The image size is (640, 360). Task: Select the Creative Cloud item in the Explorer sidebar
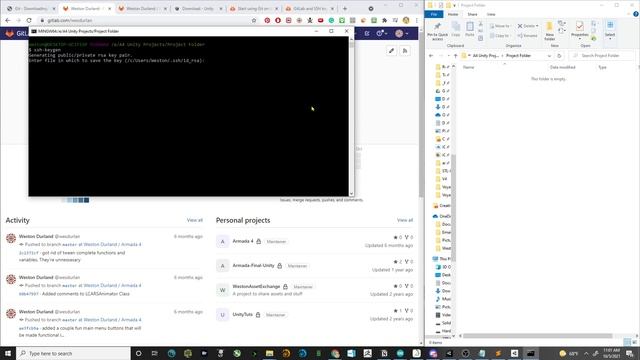click(442, 206)
